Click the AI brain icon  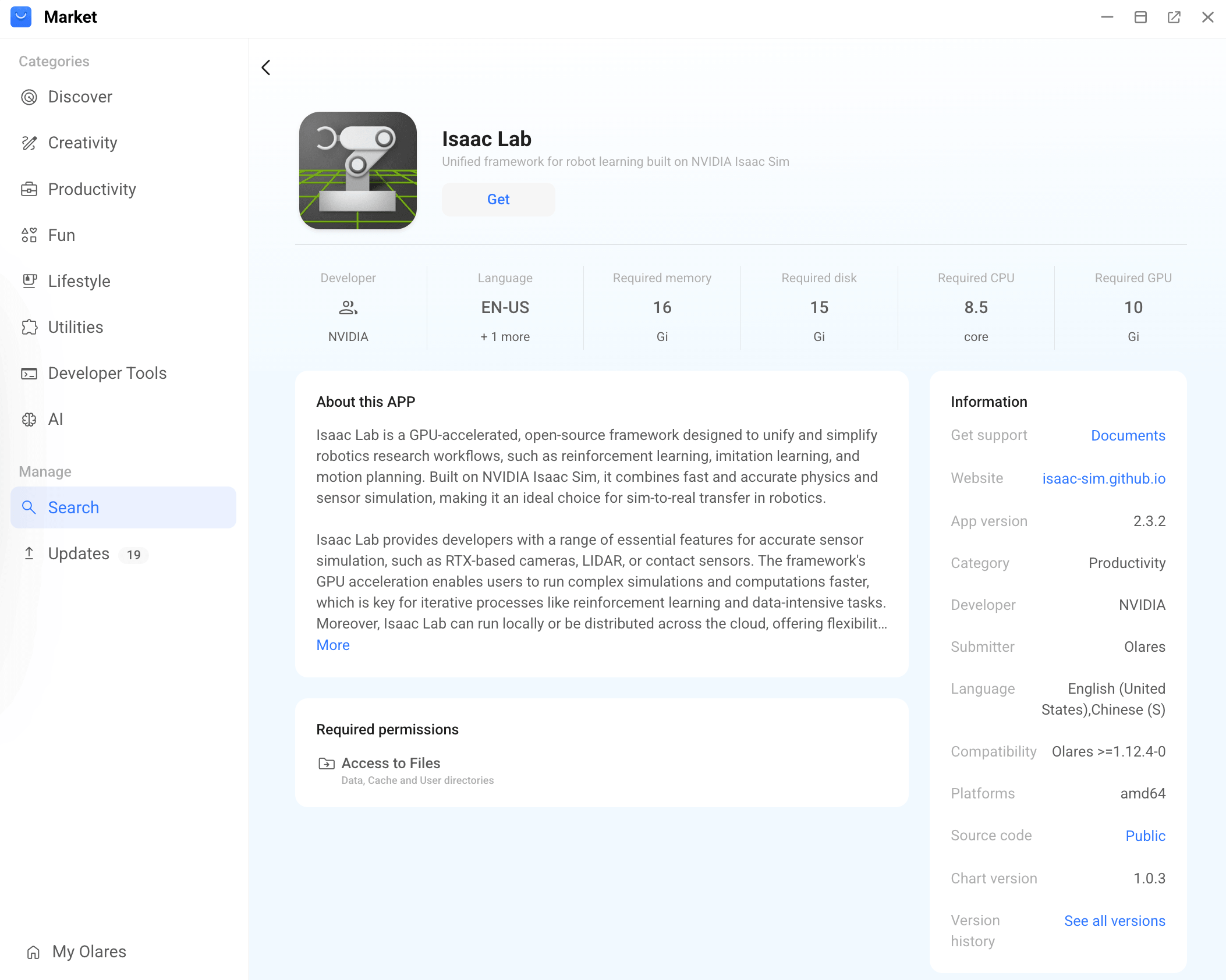29,419
